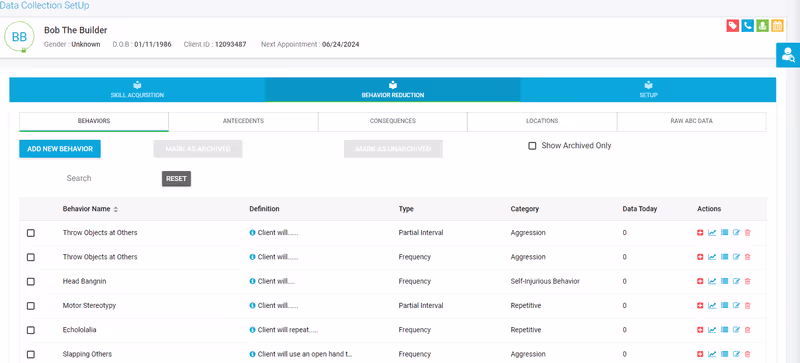
Task: Go to the Locations sub-tab
Action: (x=542, y=122)
